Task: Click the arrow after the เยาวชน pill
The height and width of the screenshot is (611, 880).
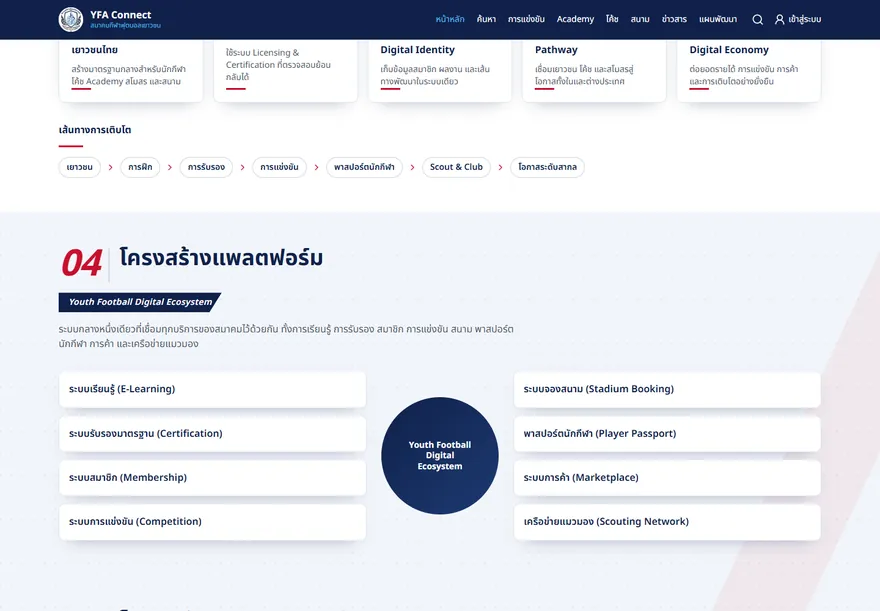Action: point(111,167)
